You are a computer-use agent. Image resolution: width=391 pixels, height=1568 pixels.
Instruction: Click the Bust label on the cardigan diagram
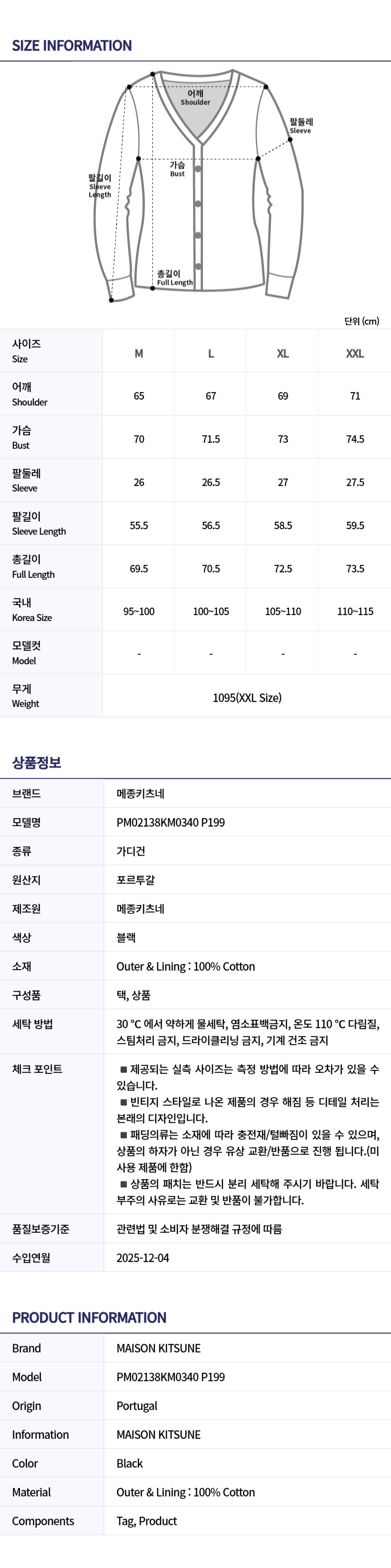click(x=177, y=169)
